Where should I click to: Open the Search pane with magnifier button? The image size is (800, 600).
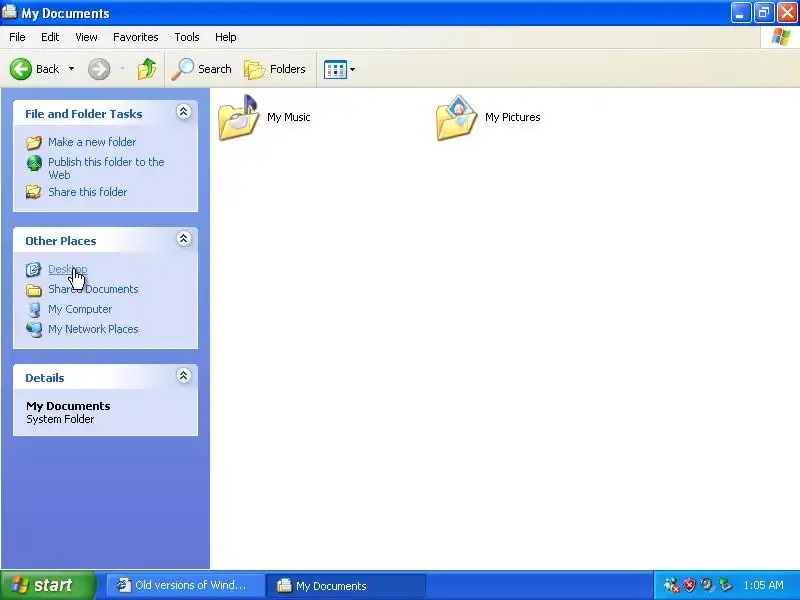(202, 69)
